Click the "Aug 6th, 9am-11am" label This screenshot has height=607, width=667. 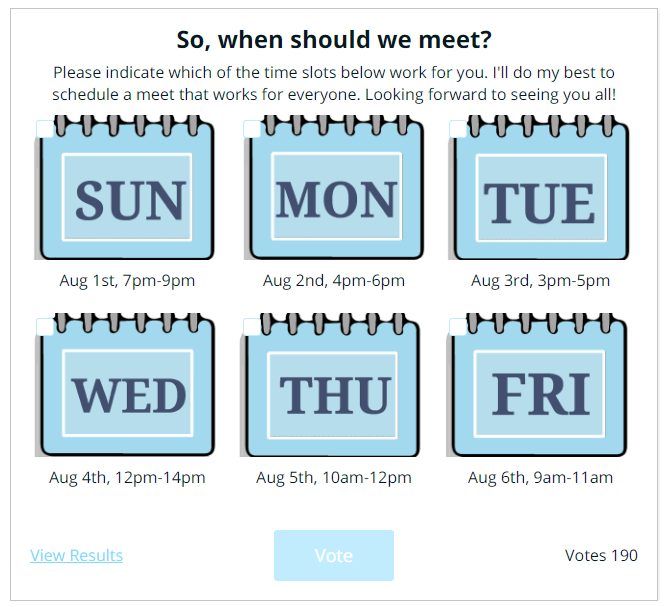(x=540, y=478)
